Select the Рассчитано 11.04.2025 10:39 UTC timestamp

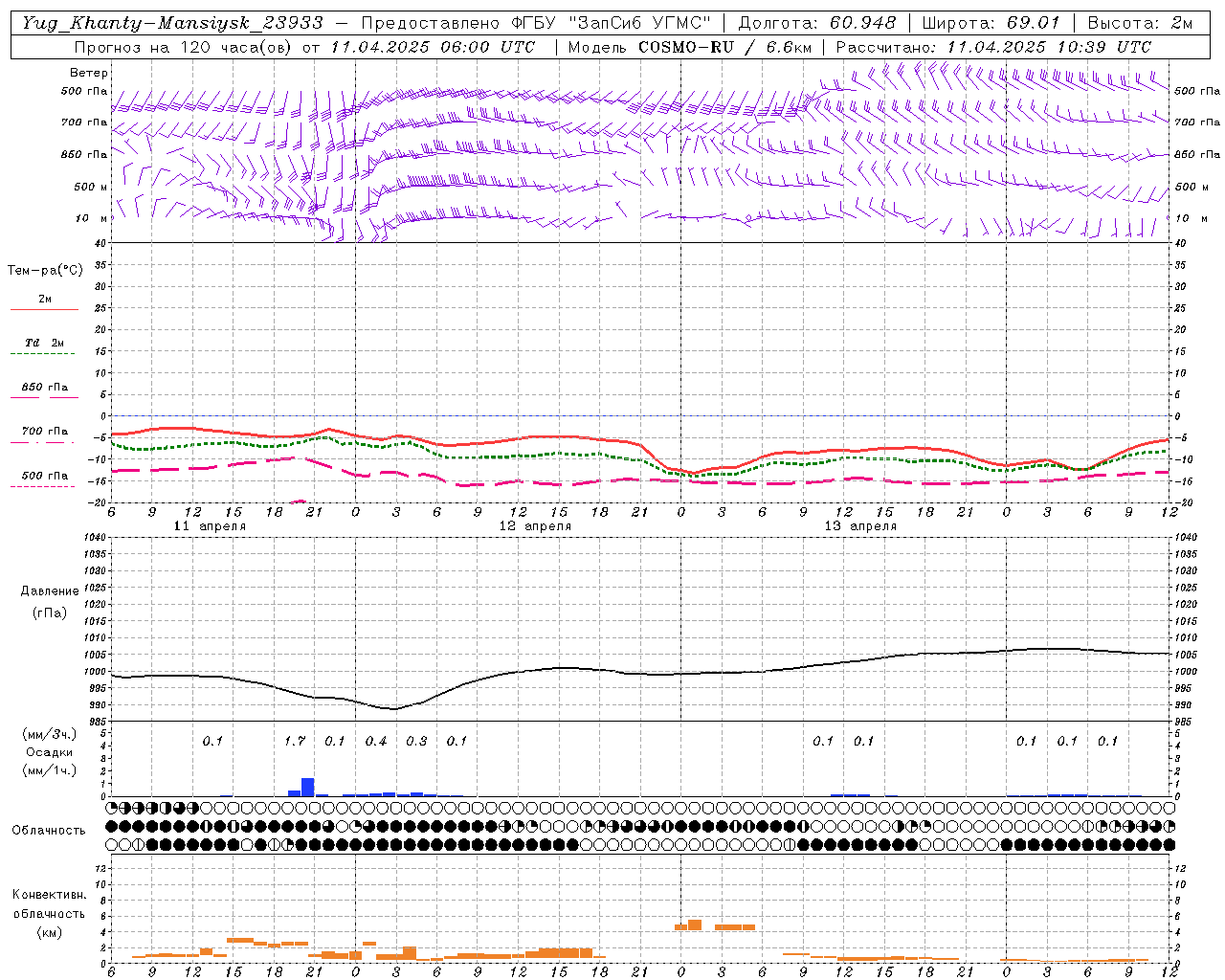coord(993,46)
